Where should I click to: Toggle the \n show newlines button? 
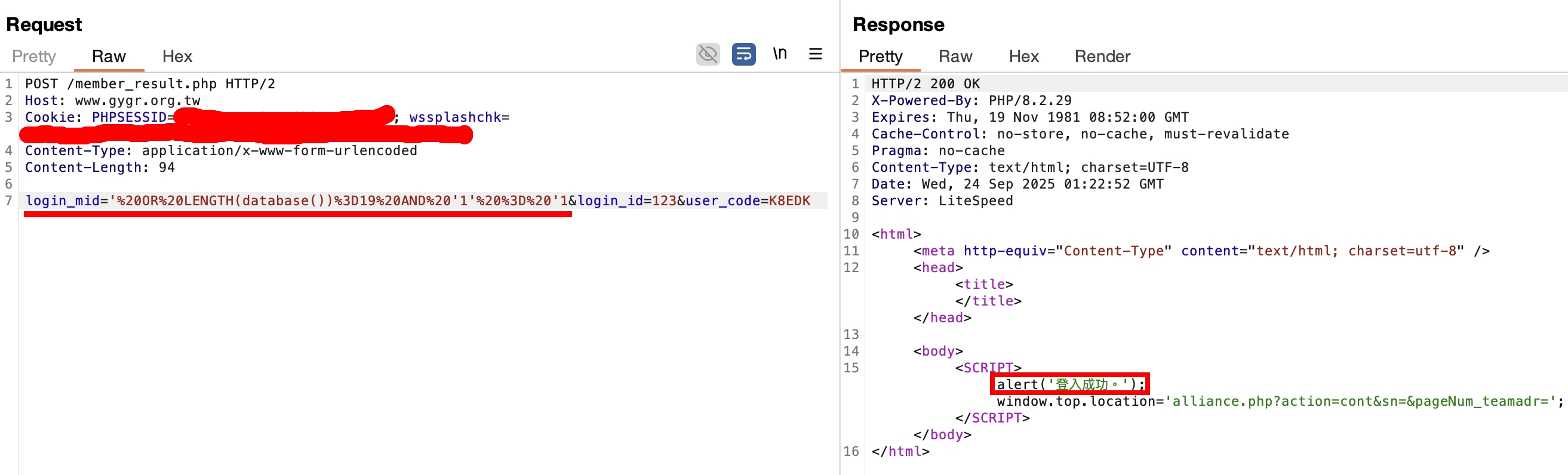780,54
